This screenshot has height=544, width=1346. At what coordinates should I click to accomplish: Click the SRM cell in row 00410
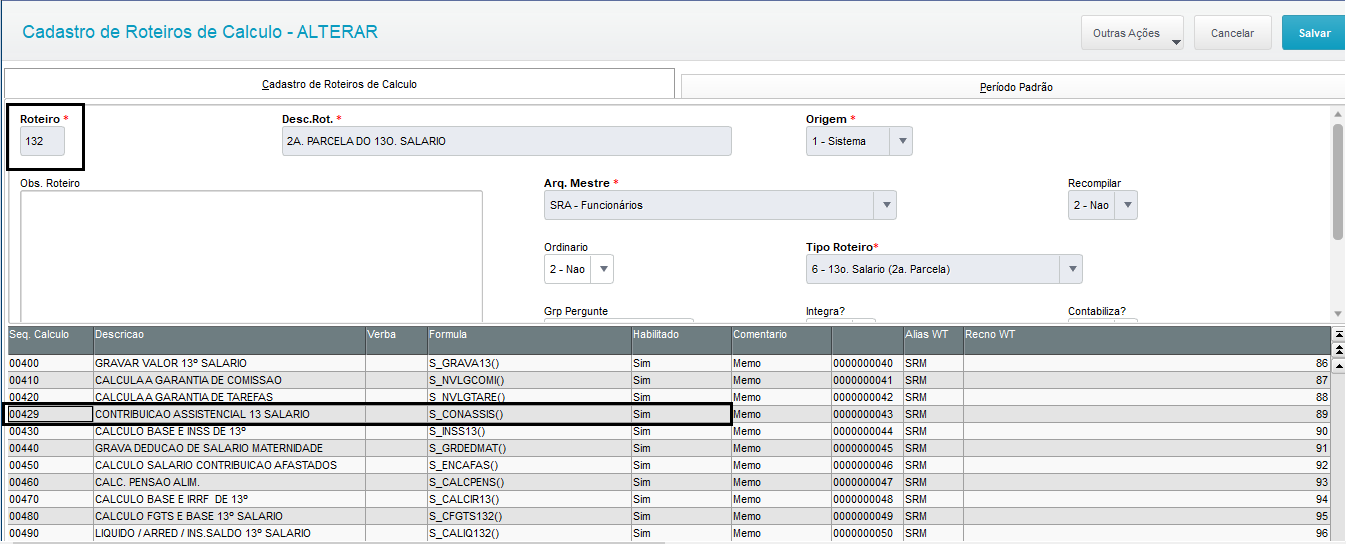932,380
